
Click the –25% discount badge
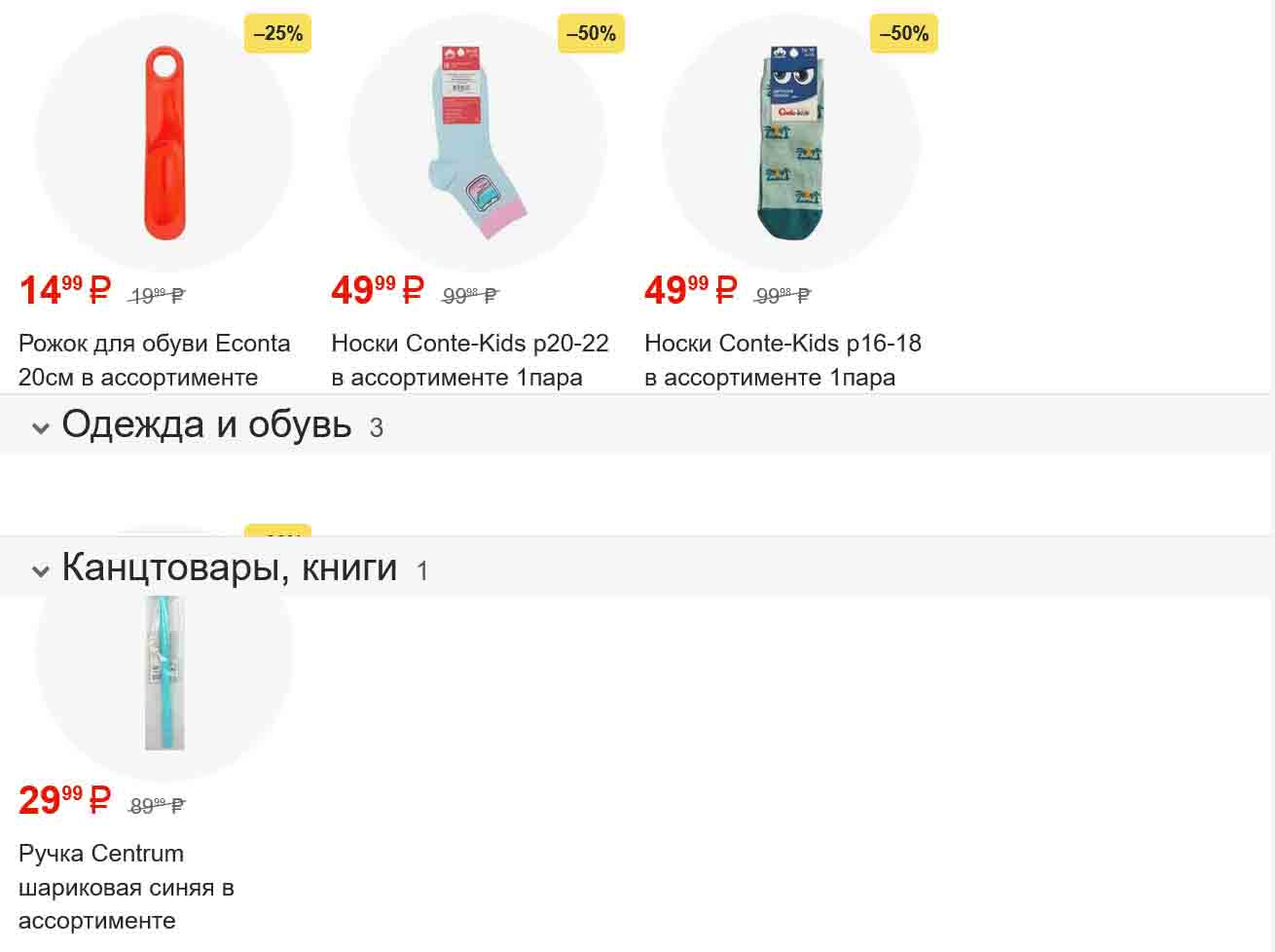[x=277, y=34]
